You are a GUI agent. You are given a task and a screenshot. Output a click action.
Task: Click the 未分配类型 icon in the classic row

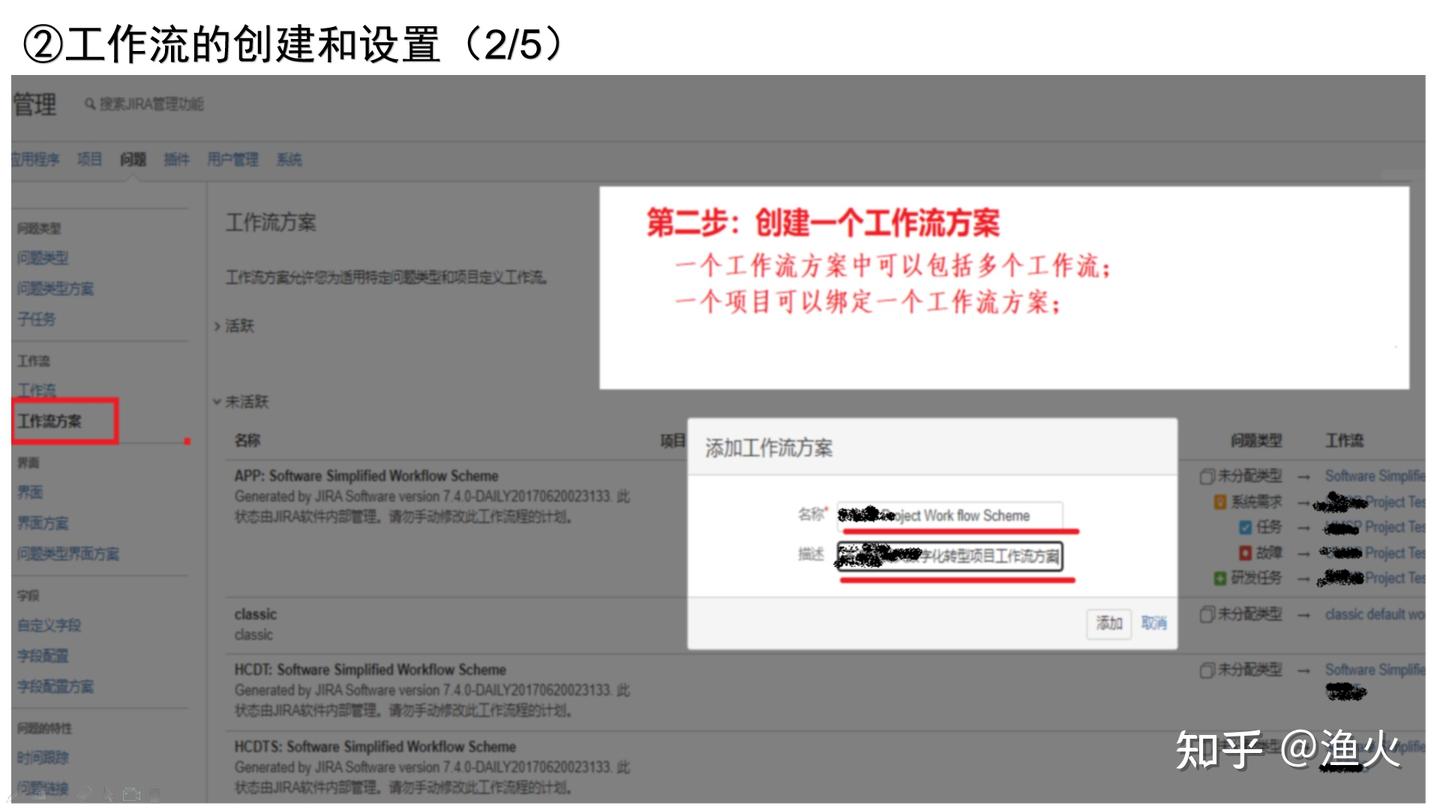1207,614
